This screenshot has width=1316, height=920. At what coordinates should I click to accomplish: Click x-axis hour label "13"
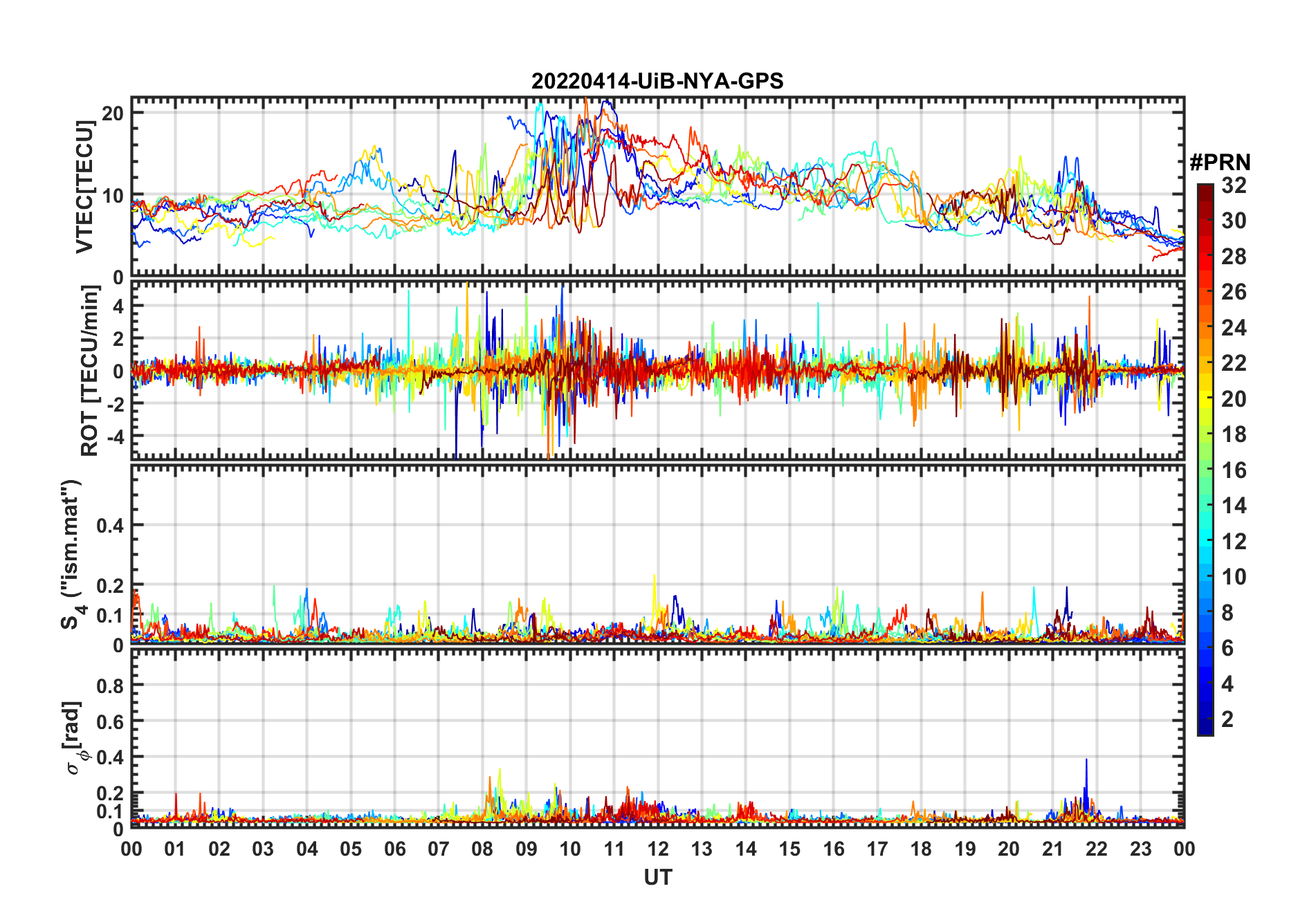[702, 849]
